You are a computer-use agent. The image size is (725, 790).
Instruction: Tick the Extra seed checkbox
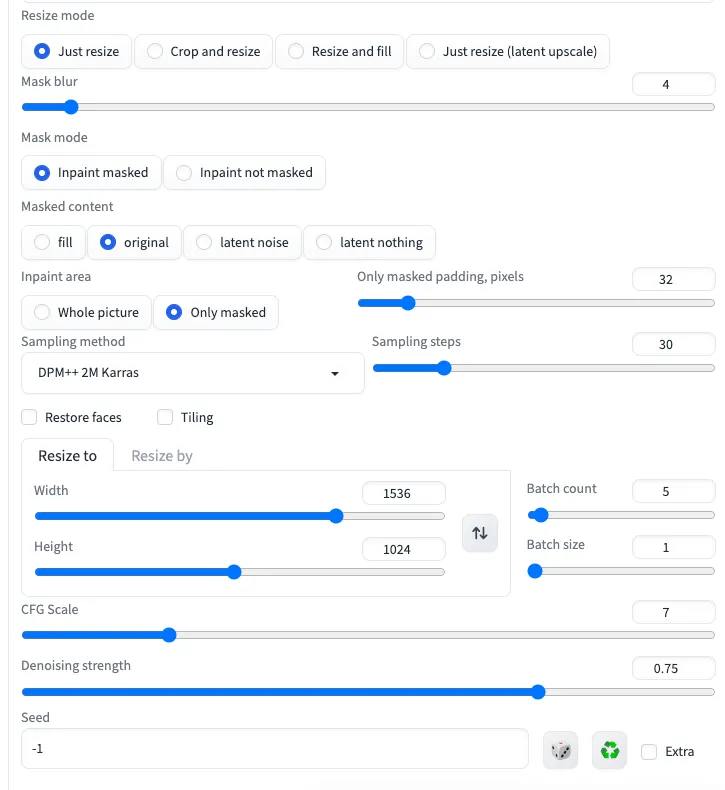coord(650,751)
